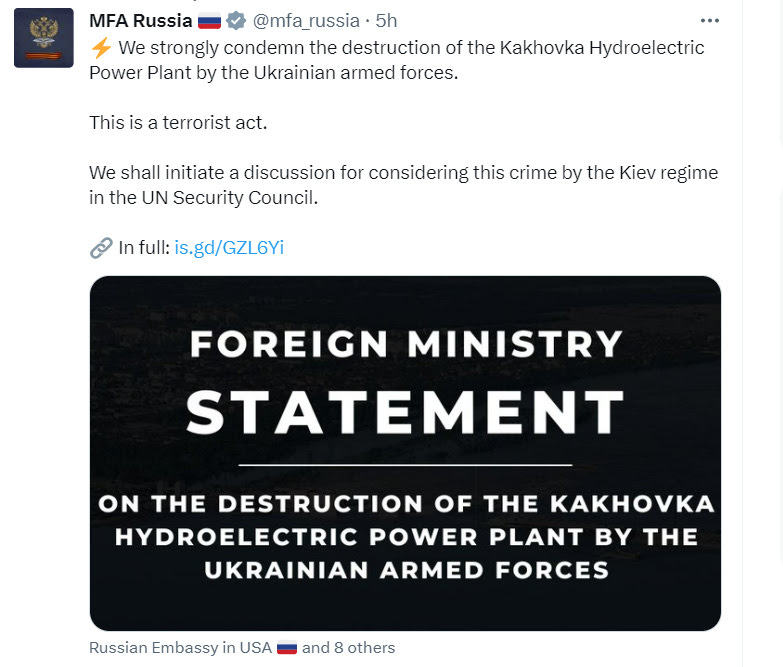Click the STATEMENT heading in the image card
Image resolution: width=783 pixels, height=667 pixels.
click(x=405, y=412)
